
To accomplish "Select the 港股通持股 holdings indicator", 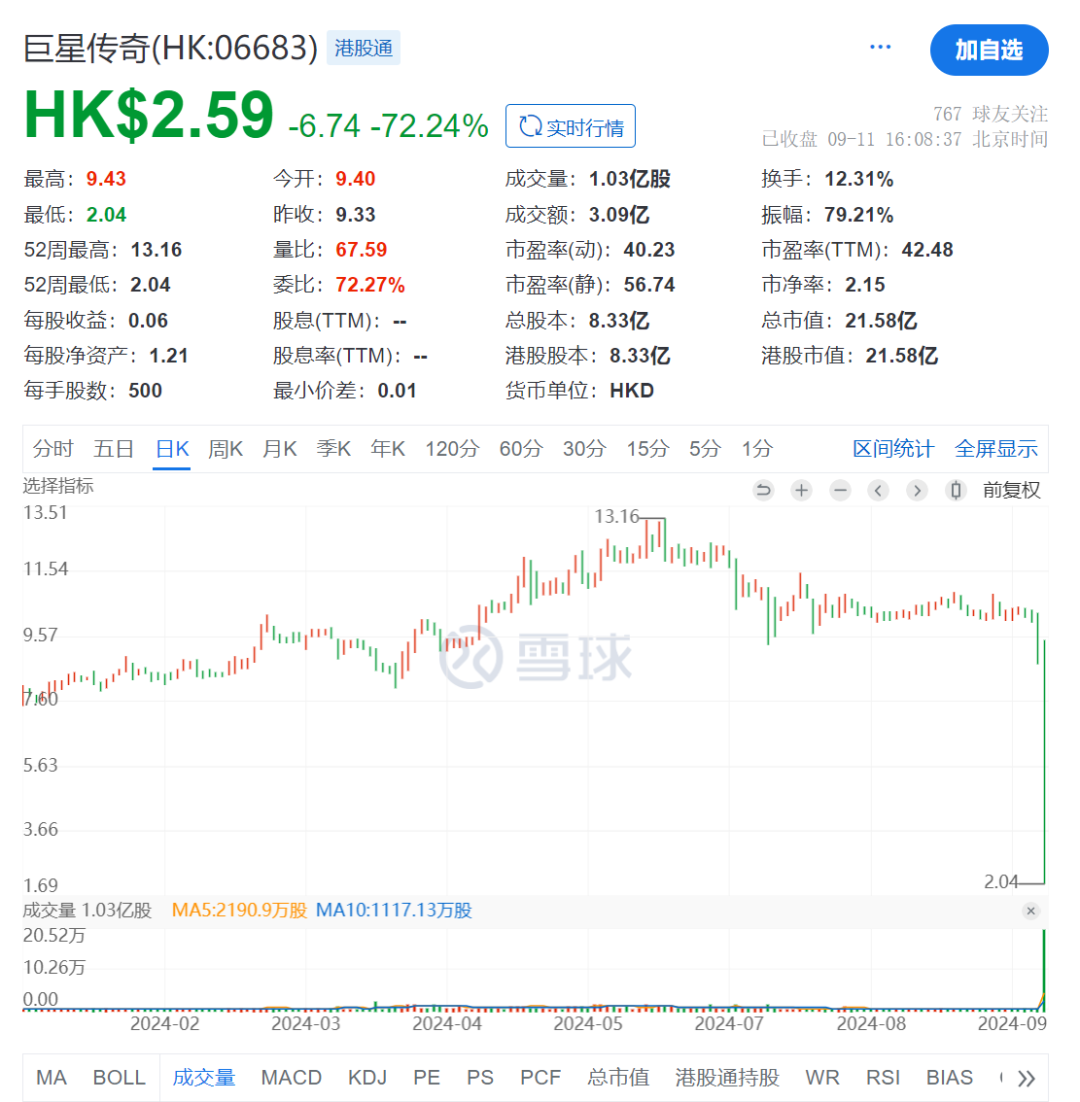I will click(727, 1077).
